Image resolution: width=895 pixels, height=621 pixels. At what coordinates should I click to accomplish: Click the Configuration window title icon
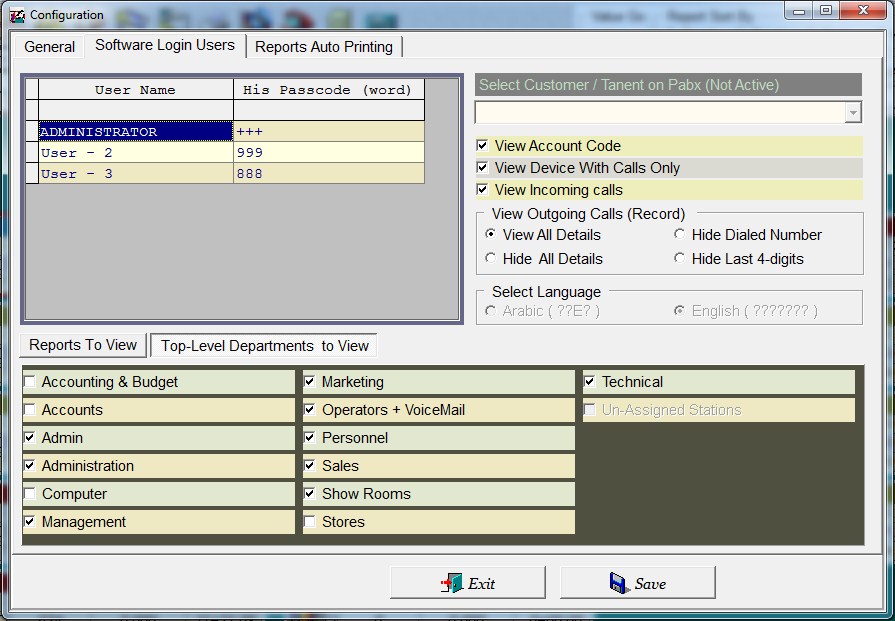(x=18, y=15)
